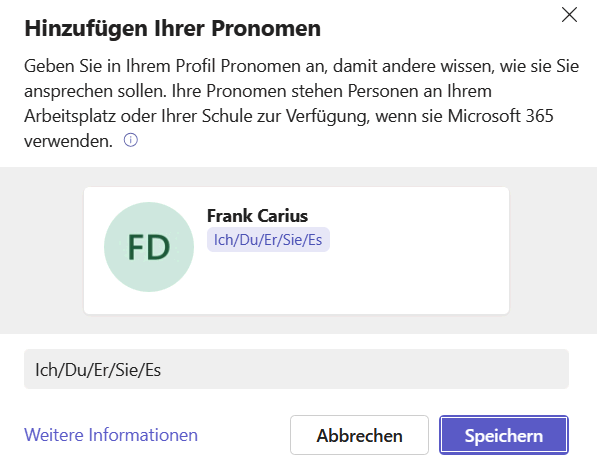Click the empty right end of pronouns field
The width and height of the screenshot is (597, 462).
tap(457, 369)
